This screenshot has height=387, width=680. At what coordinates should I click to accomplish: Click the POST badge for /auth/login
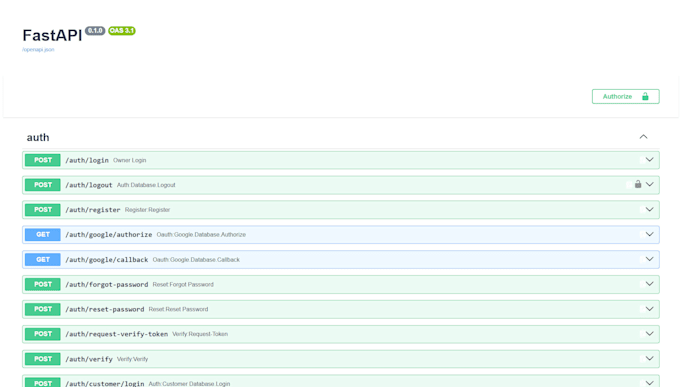pos(42,160)
